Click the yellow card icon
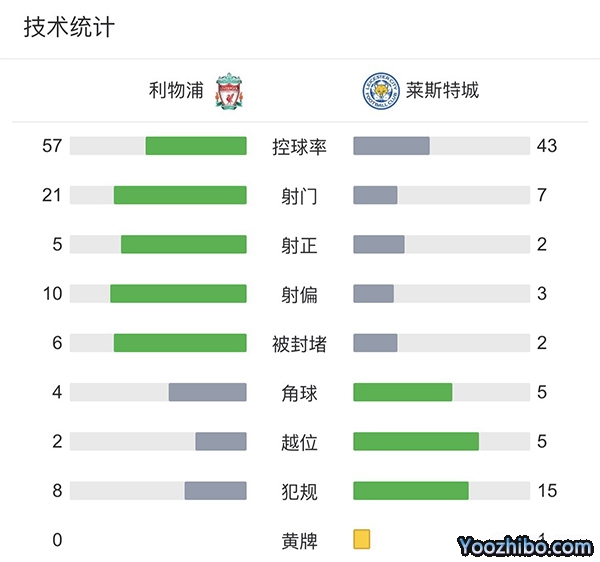 point(362,540)
